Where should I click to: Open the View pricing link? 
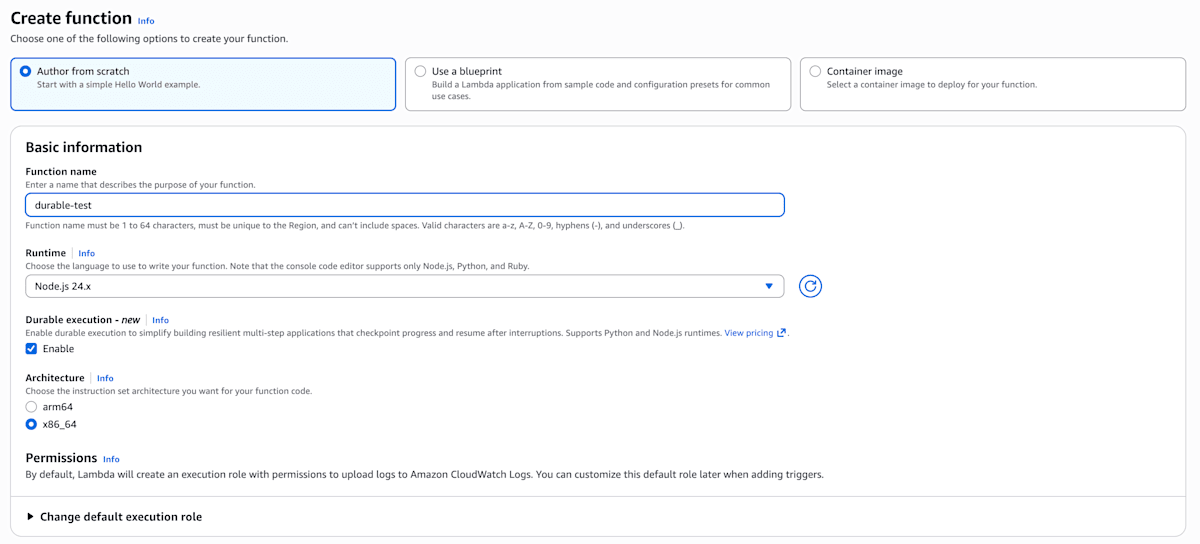click(748, 333)
